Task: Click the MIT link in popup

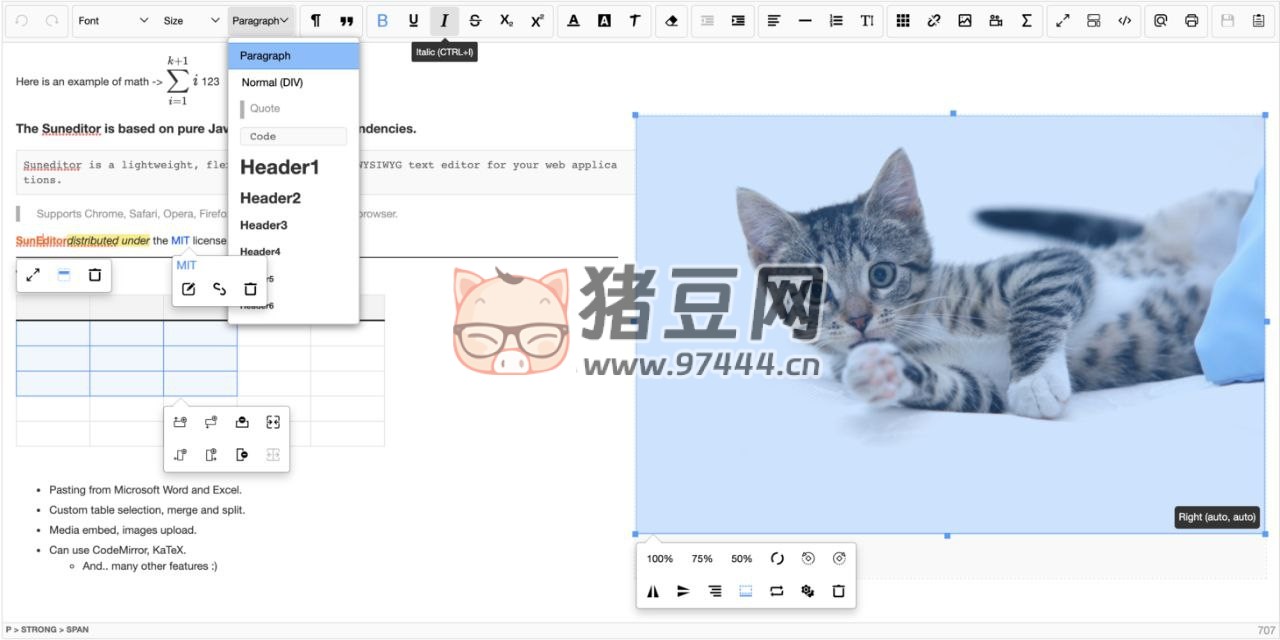Action: tap(187, 265)
